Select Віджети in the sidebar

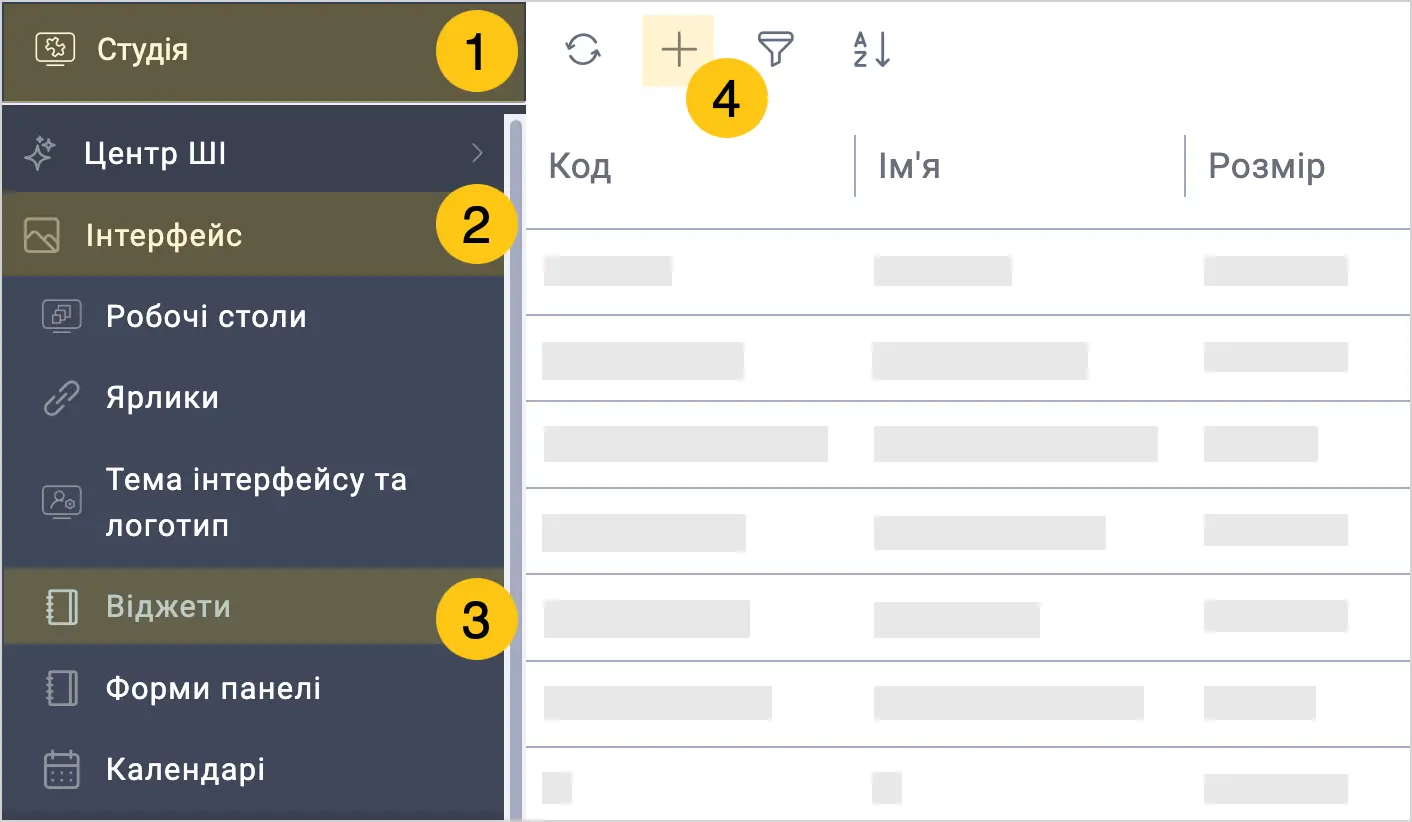coord(253,607)
